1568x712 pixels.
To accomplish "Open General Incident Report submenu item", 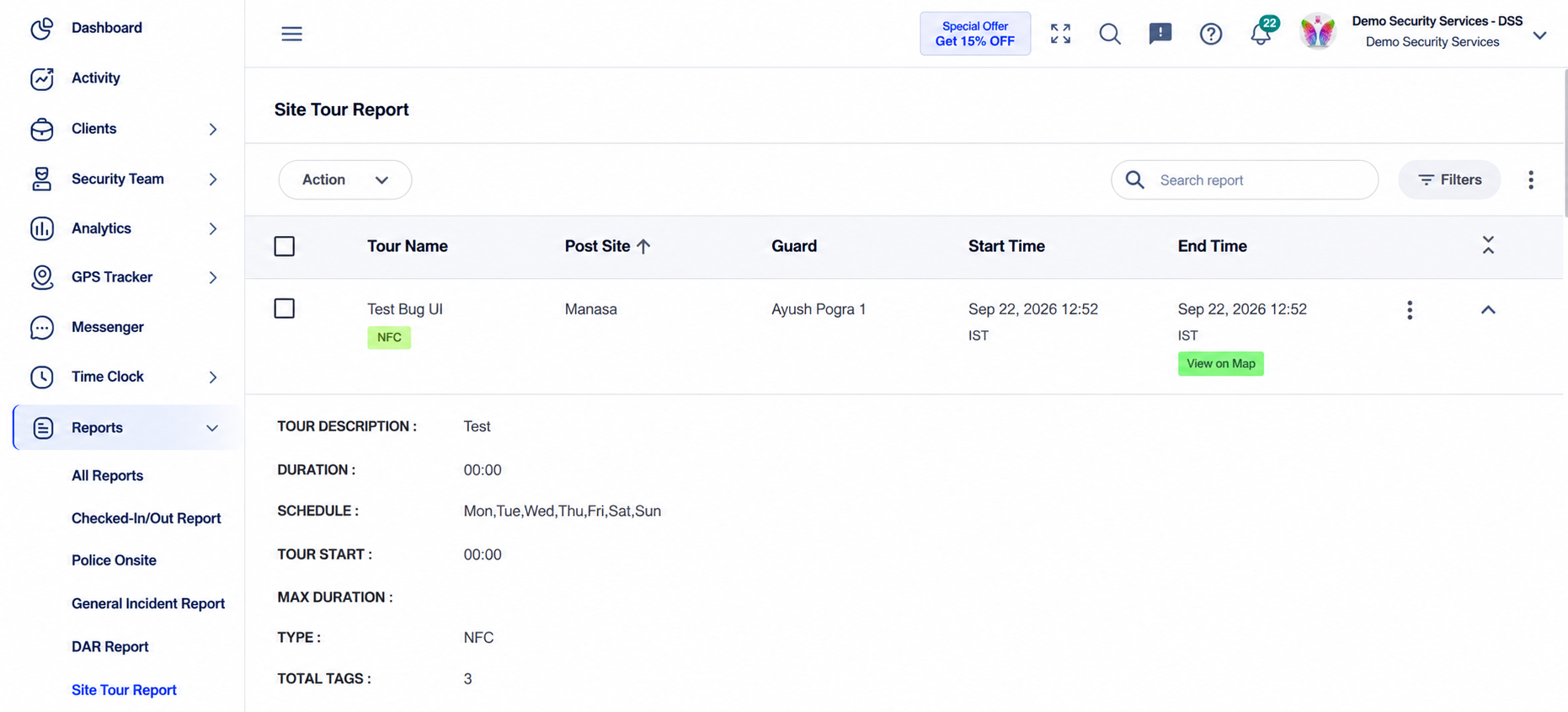I will 148,603.
